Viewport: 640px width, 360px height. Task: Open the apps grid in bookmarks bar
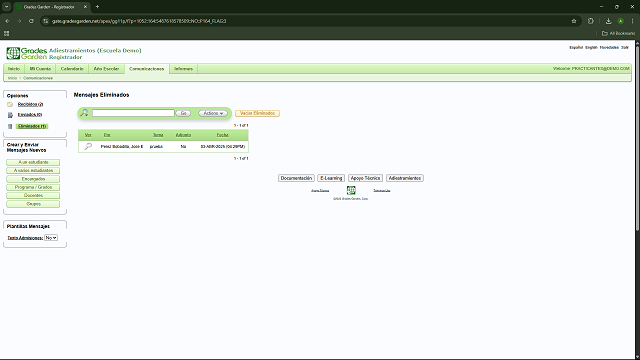coord(7,33)
